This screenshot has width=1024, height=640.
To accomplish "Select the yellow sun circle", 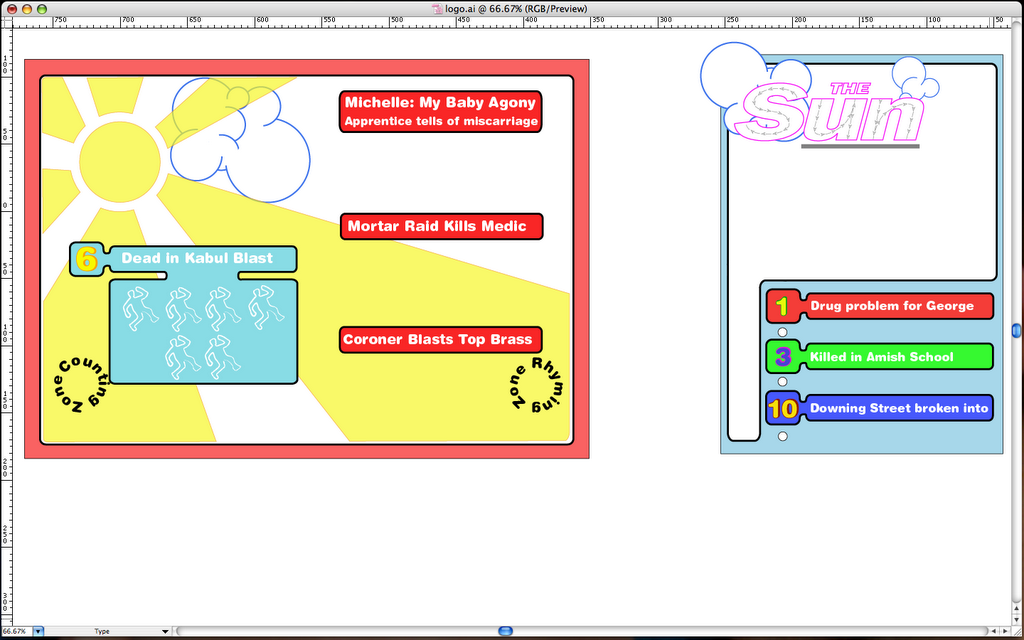I will tap(120, 161).
